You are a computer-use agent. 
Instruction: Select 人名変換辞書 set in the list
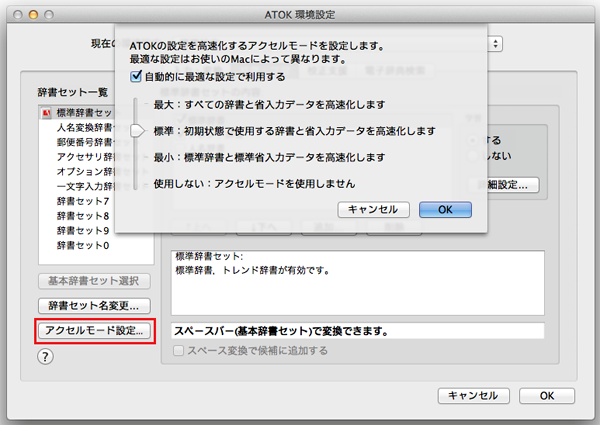96,127
